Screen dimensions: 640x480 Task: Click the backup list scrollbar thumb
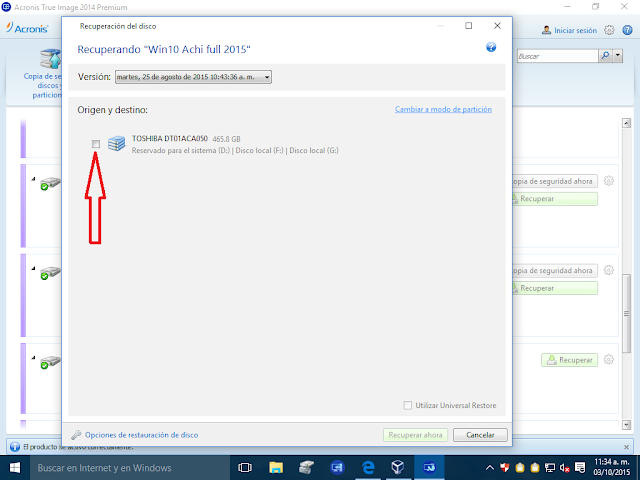pyautogui.click(x=626, y=313)
